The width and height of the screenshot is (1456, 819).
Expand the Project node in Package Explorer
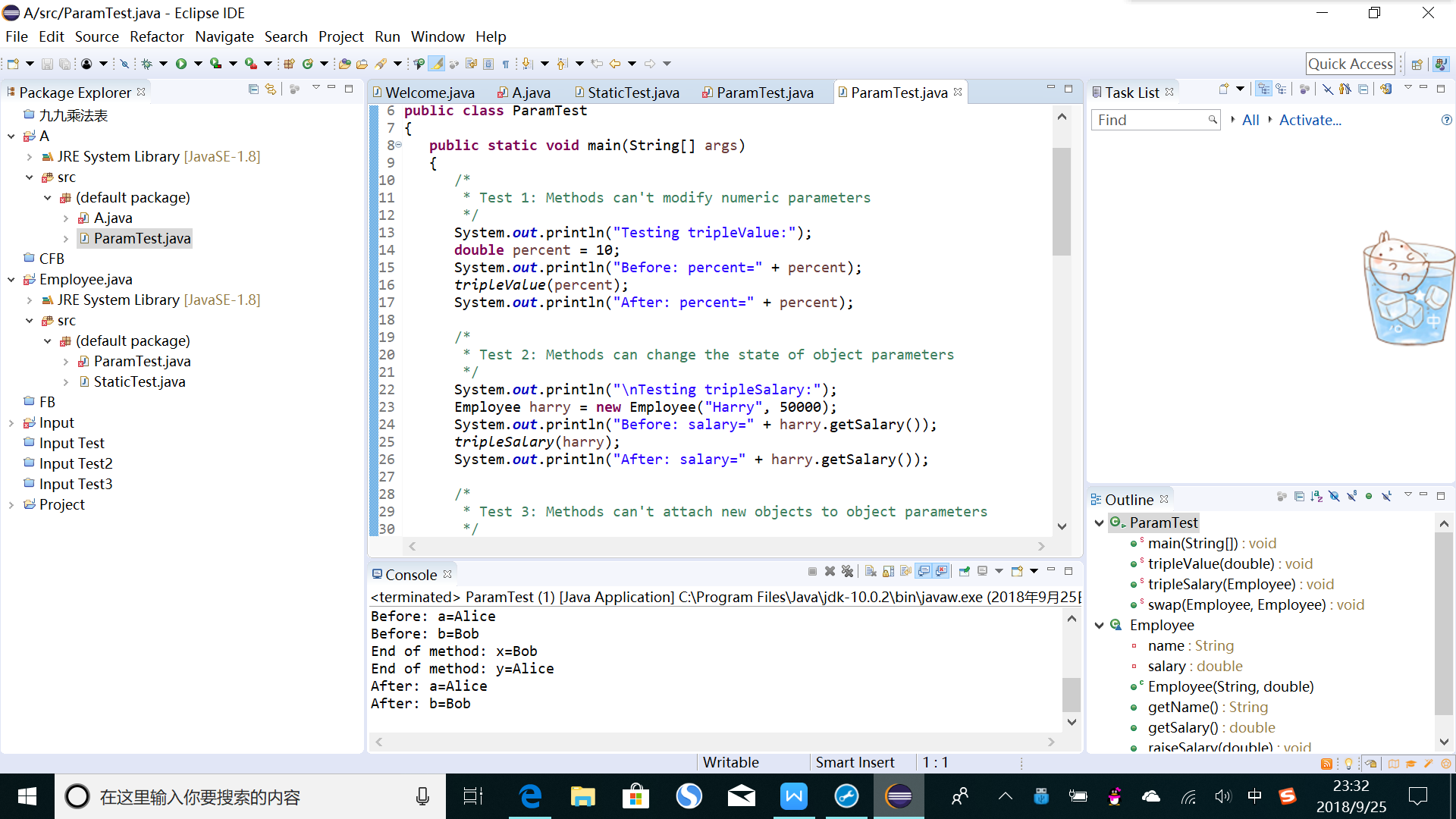(x=11, y=505)
